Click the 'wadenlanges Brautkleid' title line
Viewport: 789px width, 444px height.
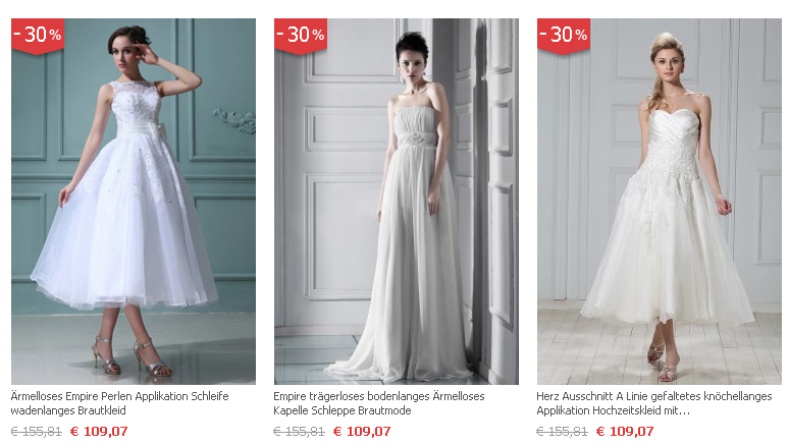click(68, 410)
